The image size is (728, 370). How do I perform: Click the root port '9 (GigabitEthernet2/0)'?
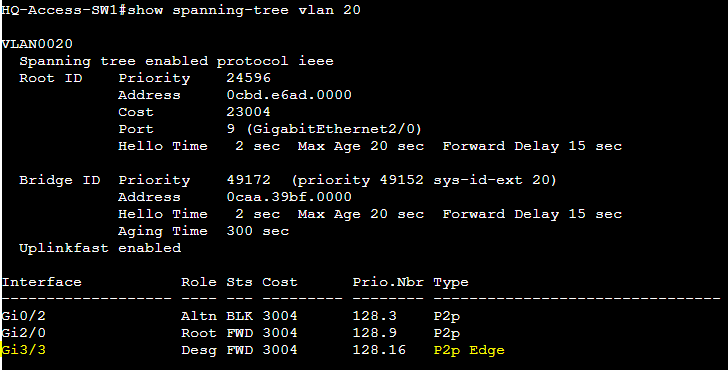point(324,129)
